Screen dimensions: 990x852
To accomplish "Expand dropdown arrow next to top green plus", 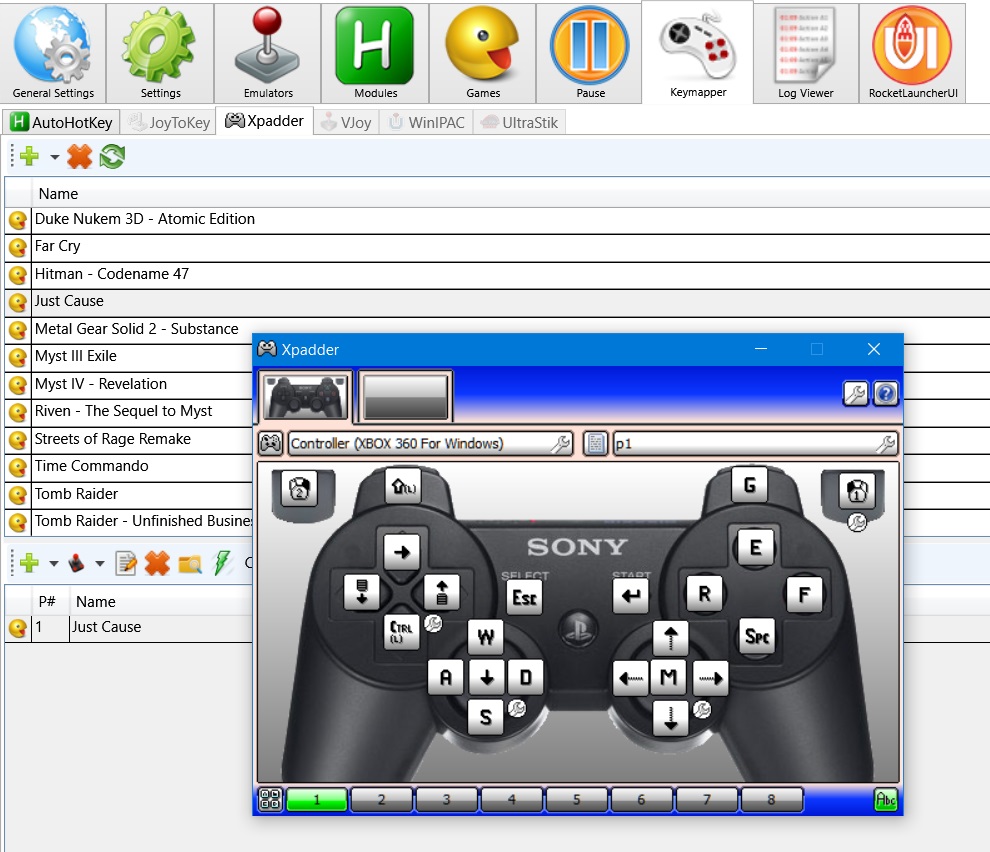I will [x=54, y=158].
